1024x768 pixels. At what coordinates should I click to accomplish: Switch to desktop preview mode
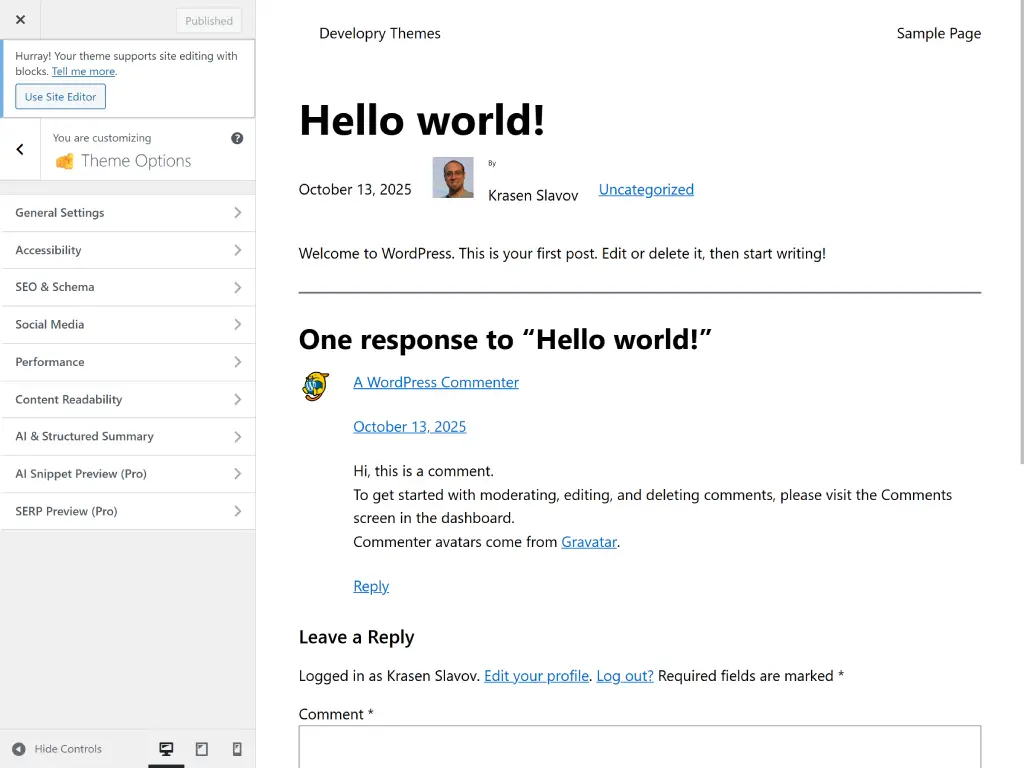point(166,748)
